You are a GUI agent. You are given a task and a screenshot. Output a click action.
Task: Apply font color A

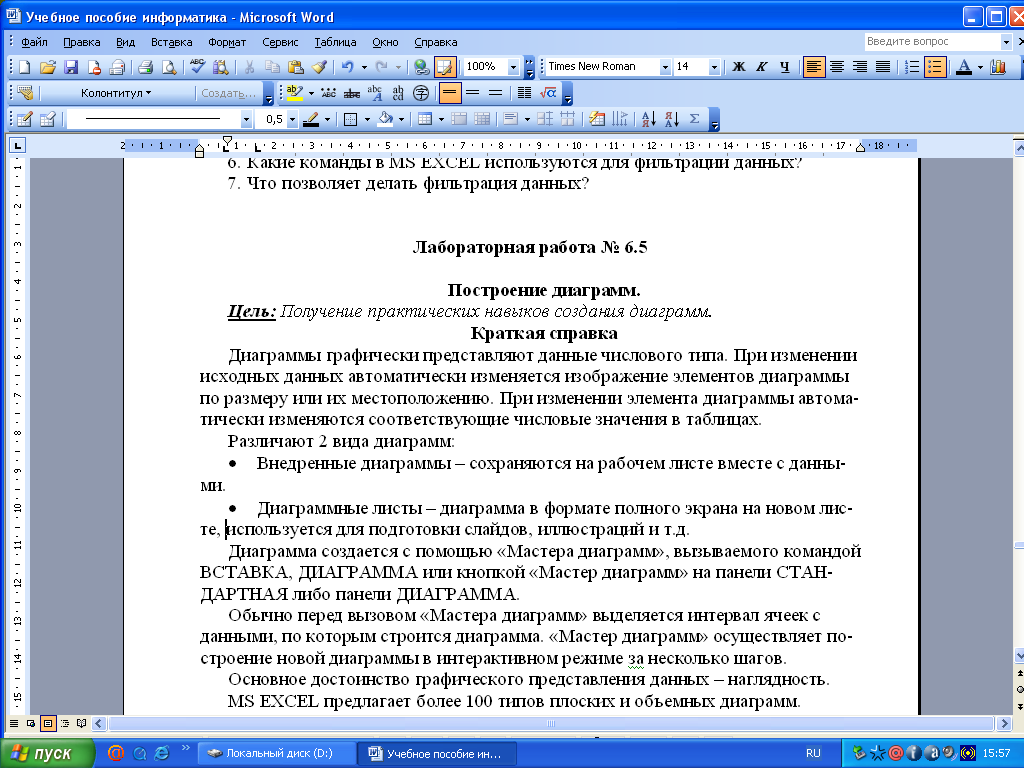(964, 67)
